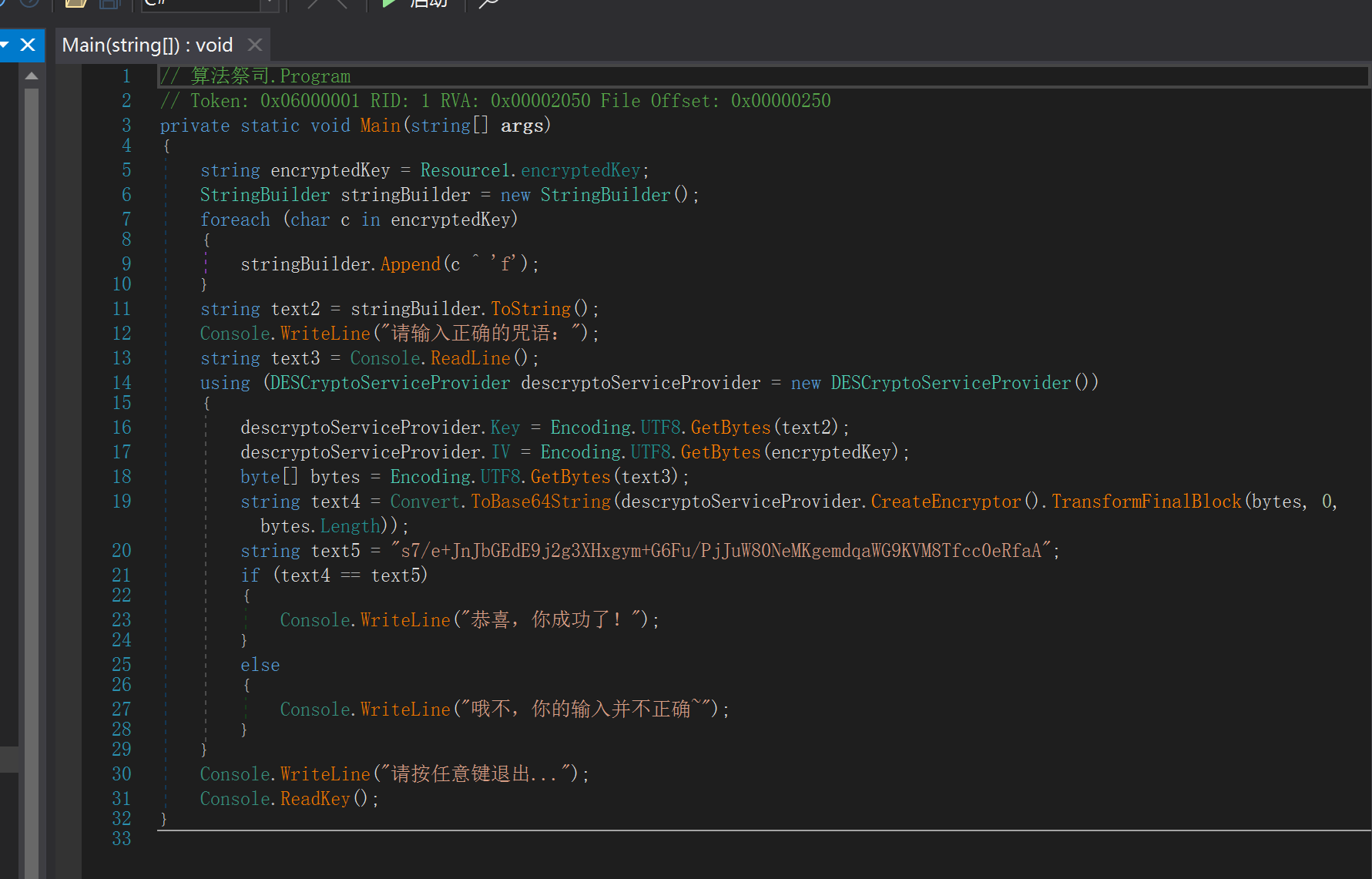Click the Append method on line 9
The height and width of the screenshot is (879, 1372).
click(411, 264)
